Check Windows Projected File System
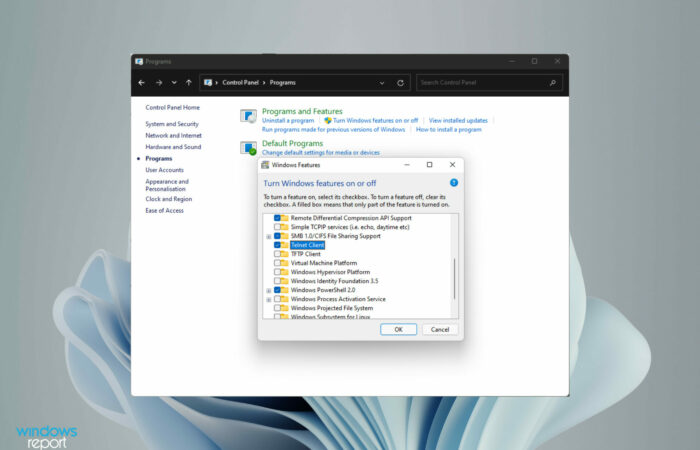 click(x=277, y=308)
